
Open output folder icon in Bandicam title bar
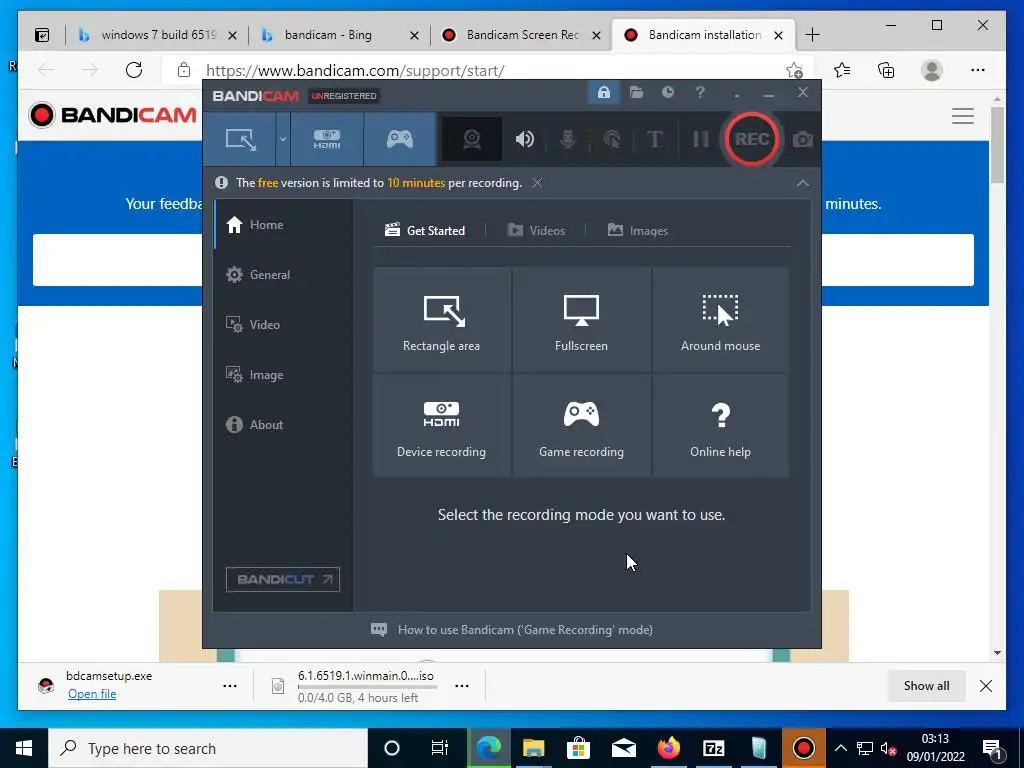point(636,93)
